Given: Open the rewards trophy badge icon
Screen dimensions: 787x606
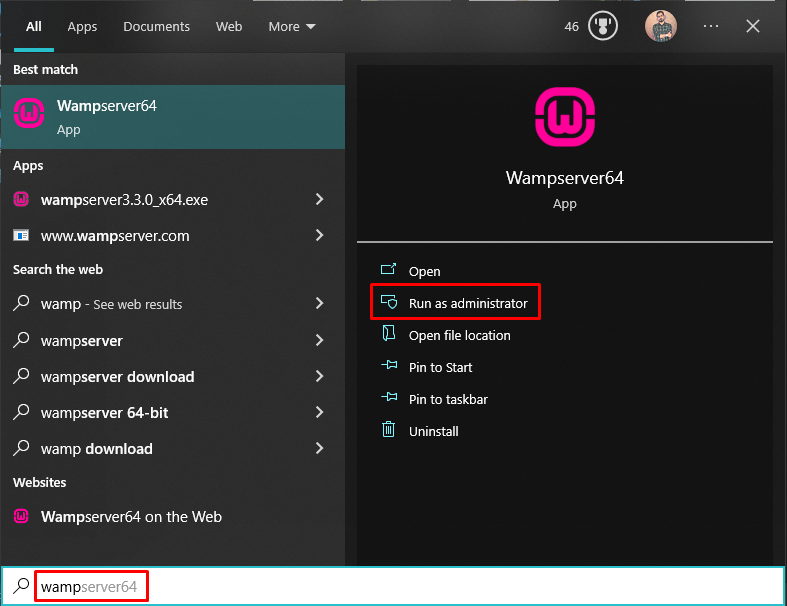Looking at the screenshot, I should coord(603,26).
